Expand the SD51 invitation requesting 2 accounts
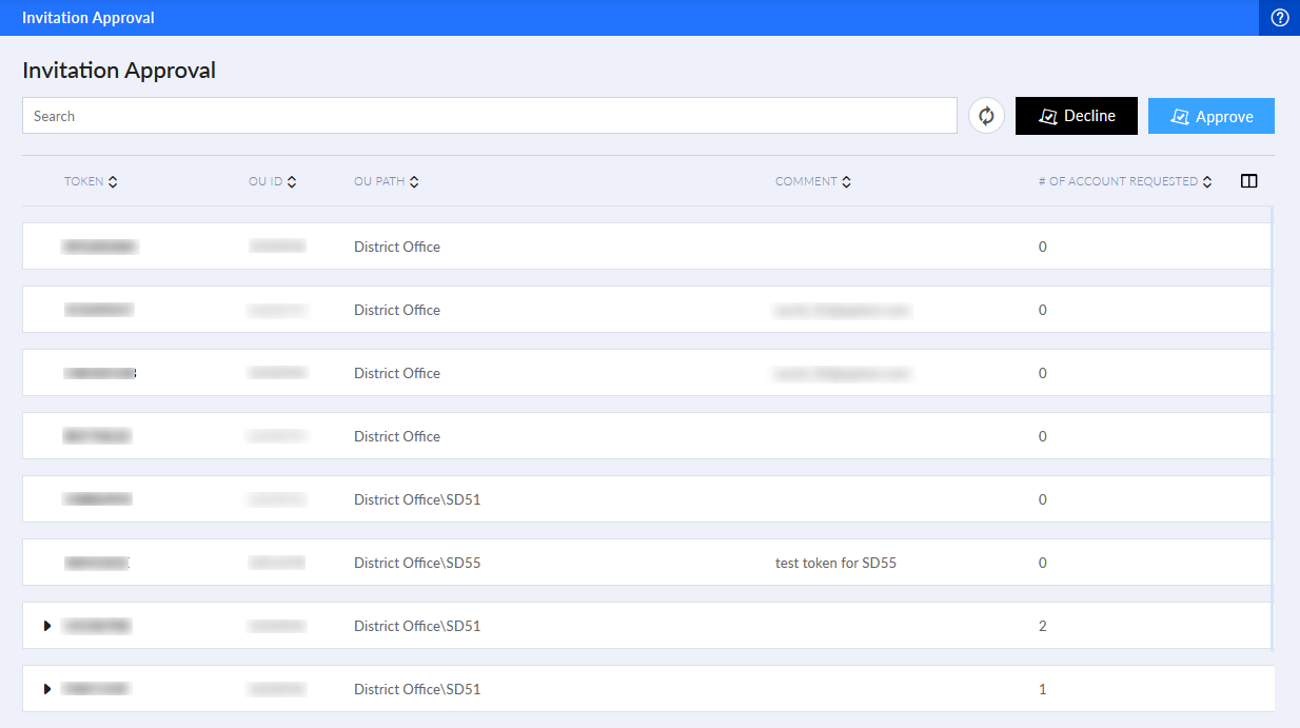1300x728 pixels. 47,625
